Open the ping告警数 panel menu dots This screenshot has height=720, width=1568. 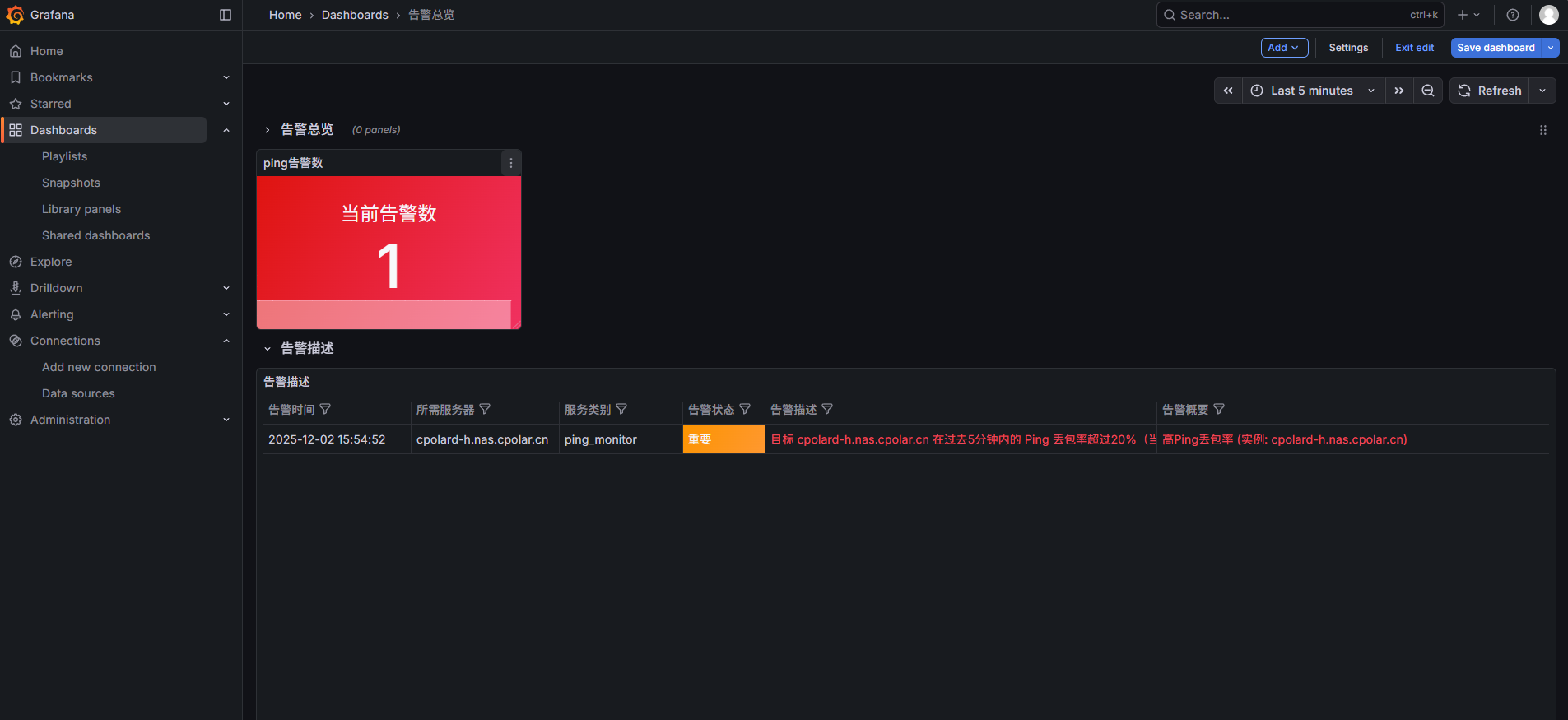[x=511, y=163]
